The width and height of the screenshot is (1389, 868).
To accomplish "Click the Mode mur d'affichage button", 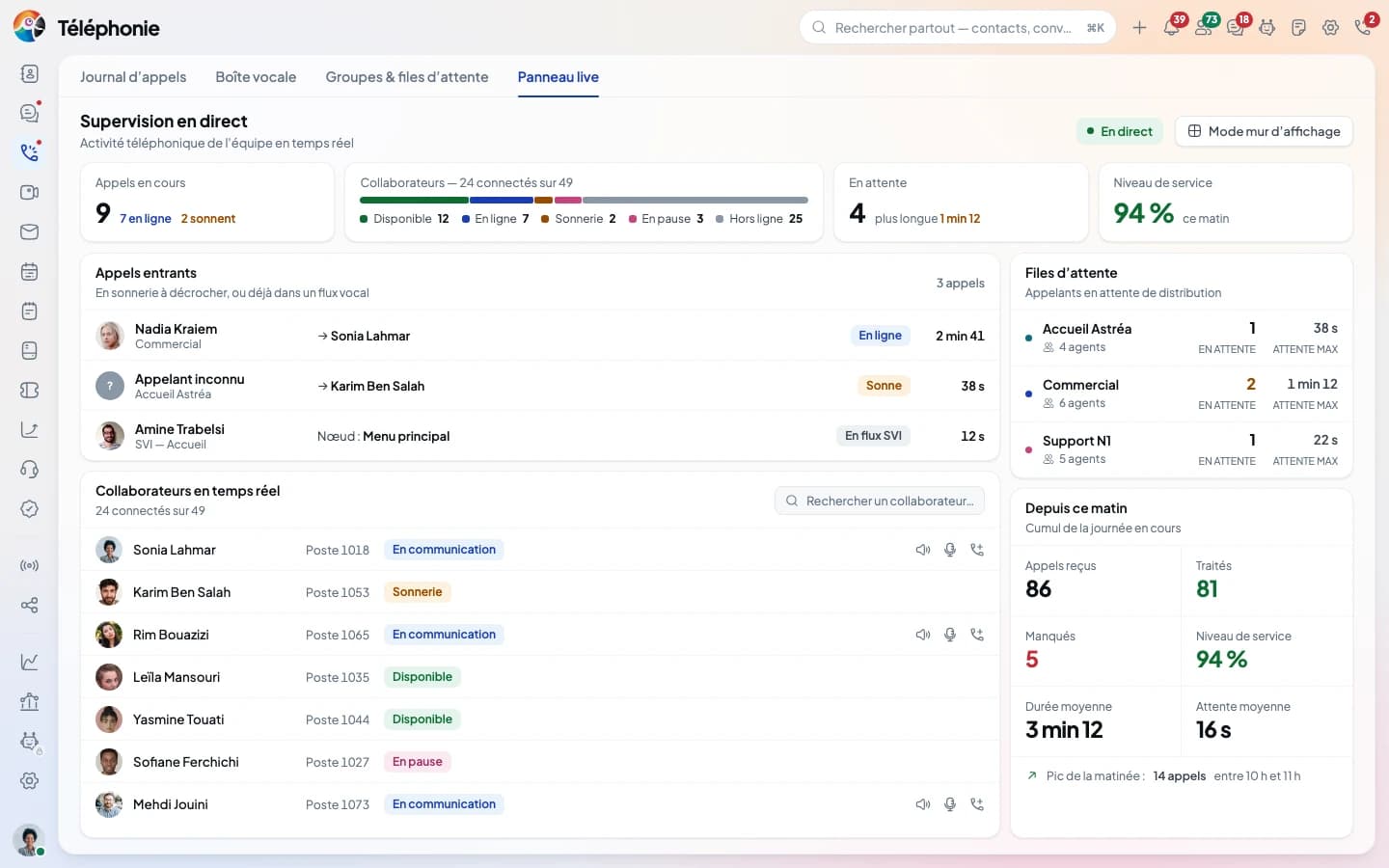I will (x=1264, y=131).
